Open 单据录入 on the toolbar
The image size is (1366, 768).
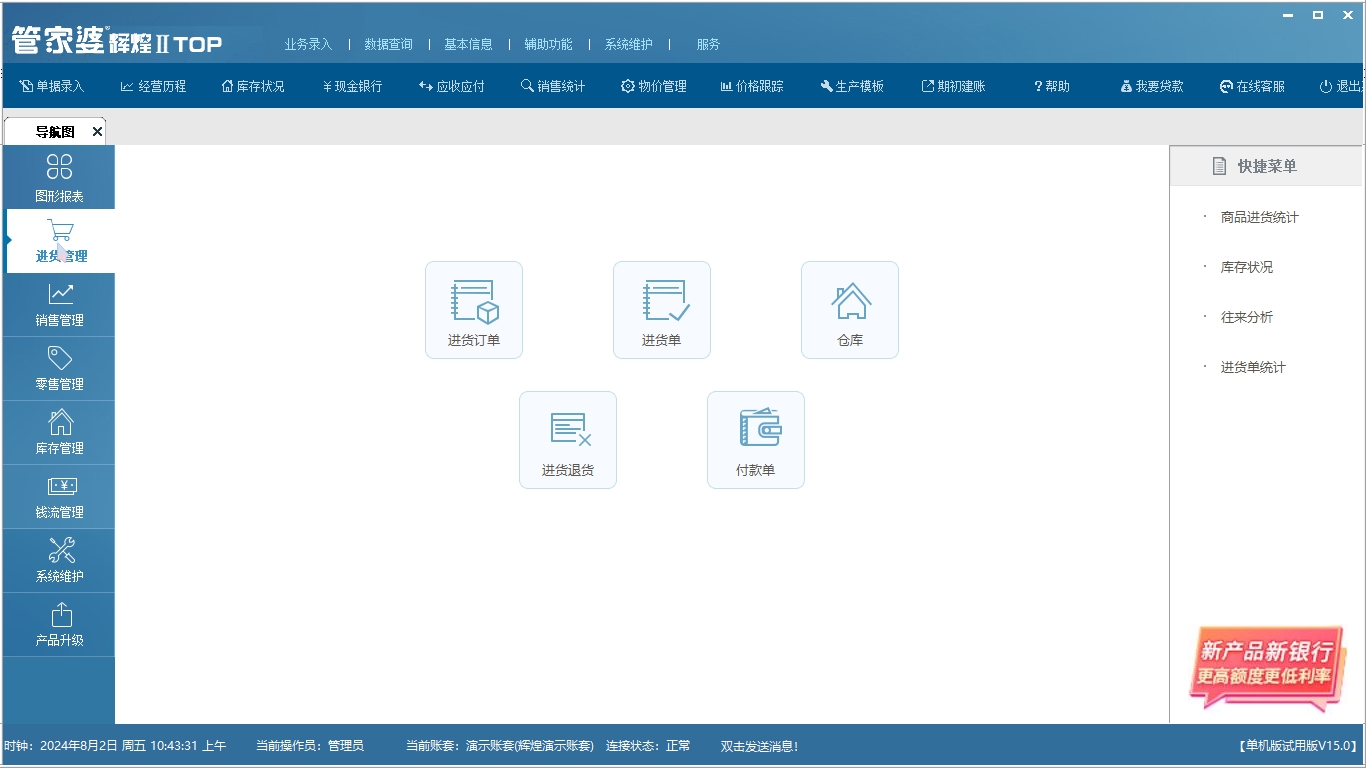coord(50,86)
